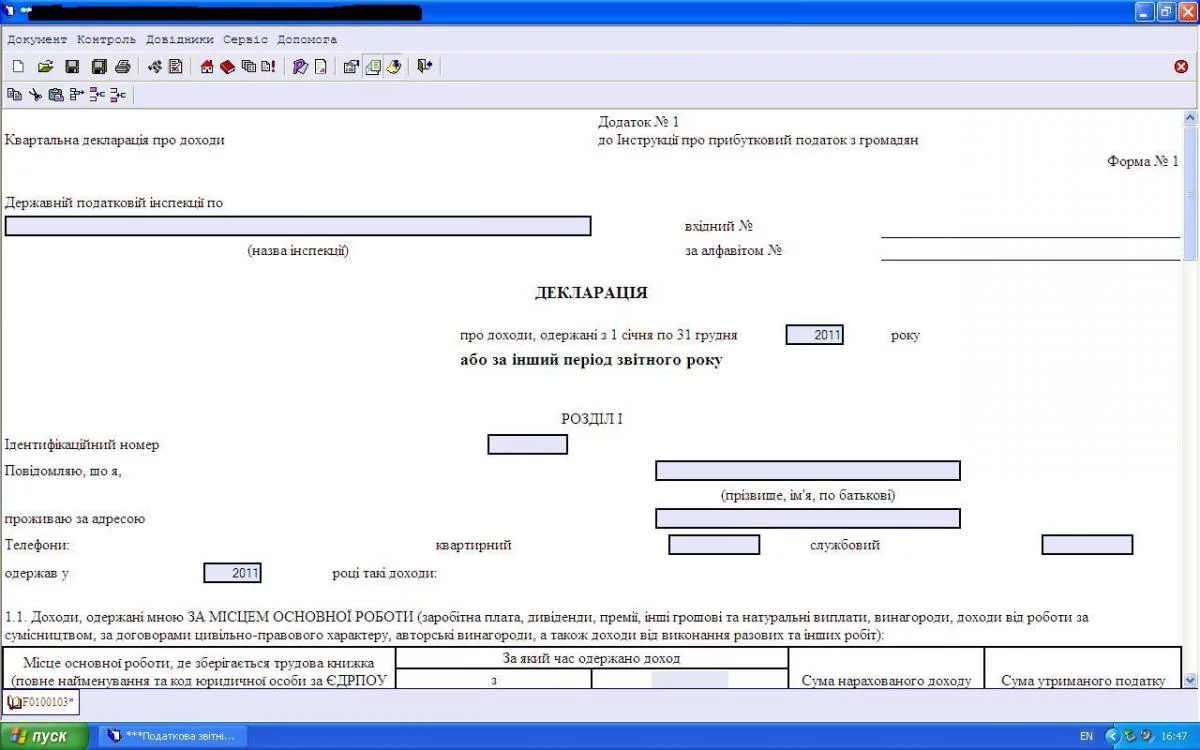Click the службовий phone number field
Screen dimensions: 1200x750
coord(1086,545)
